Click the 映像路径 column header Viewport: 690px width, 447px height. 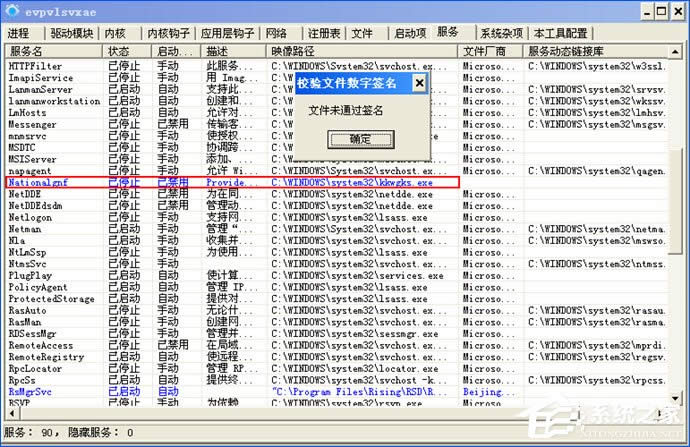[360, 50]
